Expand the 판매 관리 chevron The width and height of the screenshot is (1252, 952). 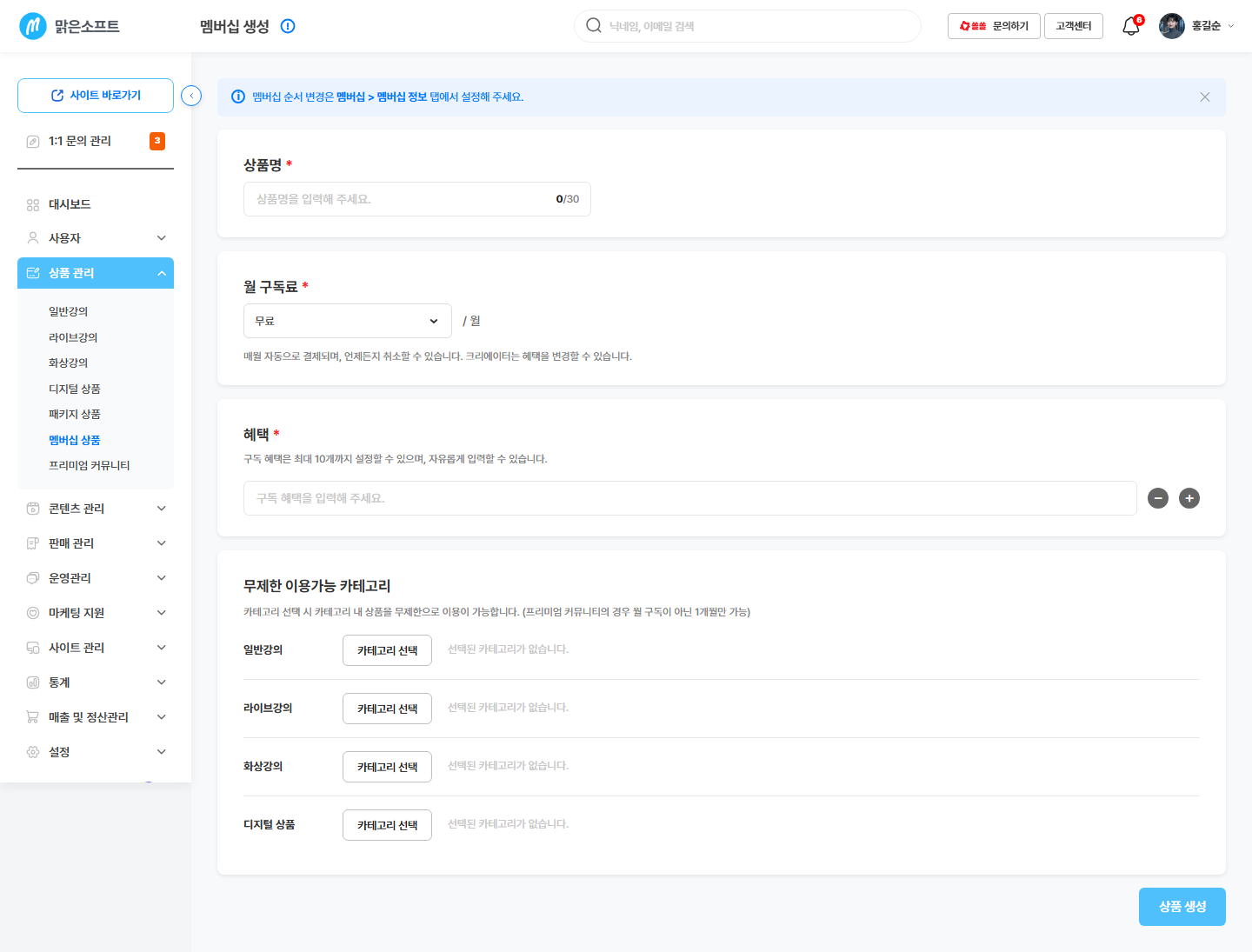click(162, 543)
